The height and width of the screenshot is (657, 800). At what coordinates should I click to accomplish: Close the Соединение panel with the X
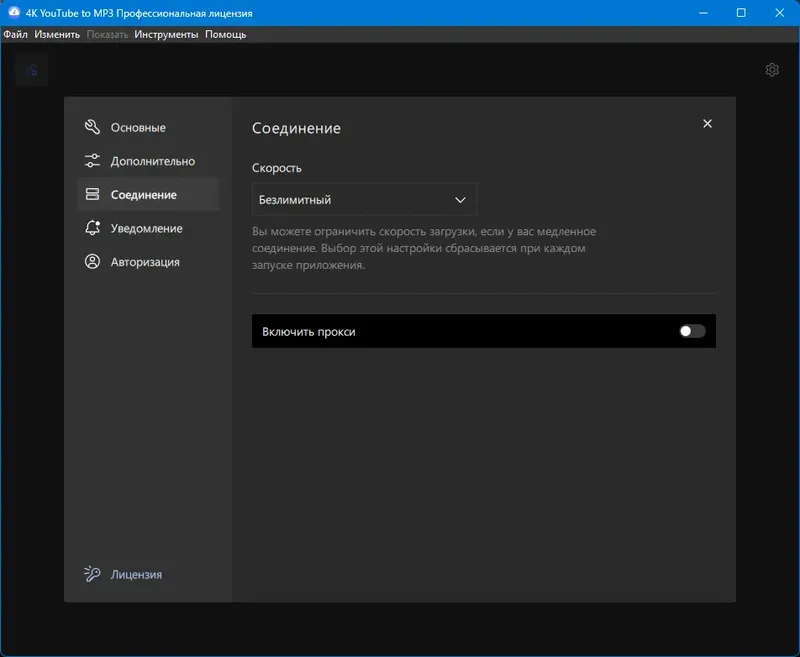(x=707, y=124)
